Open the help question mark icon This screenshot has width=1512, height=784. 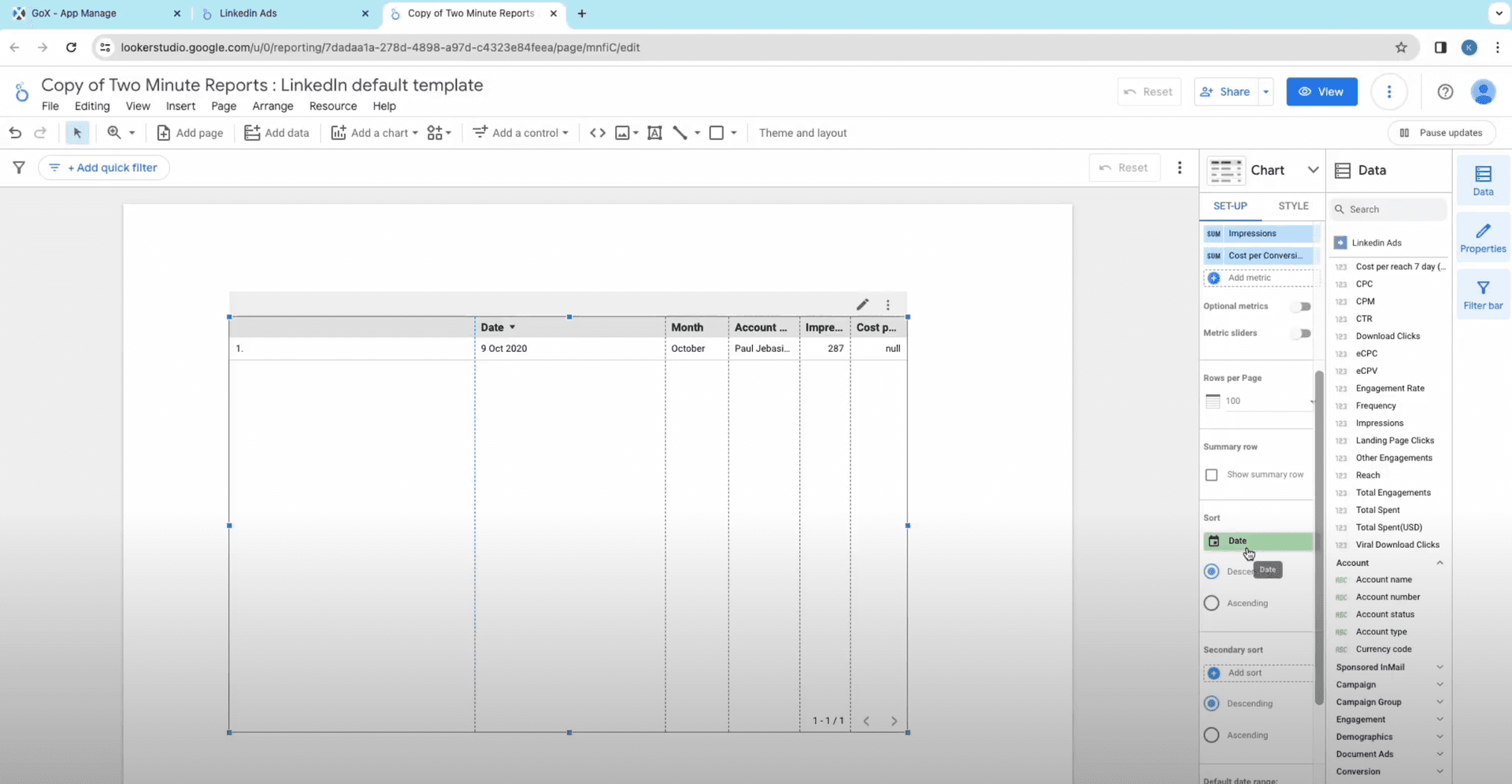point(1445,92)
